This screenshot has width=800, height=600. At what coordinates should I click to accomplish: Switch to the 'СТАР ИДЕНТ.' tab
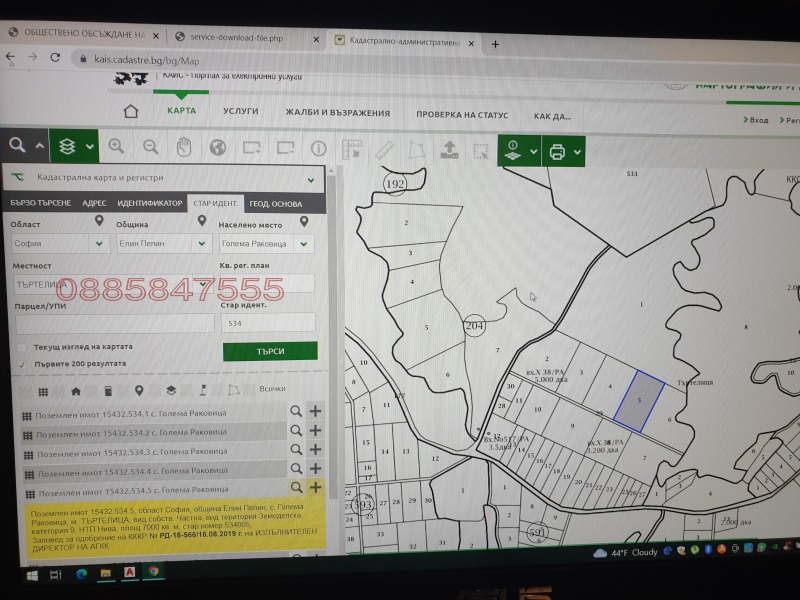tap(216, 202)
